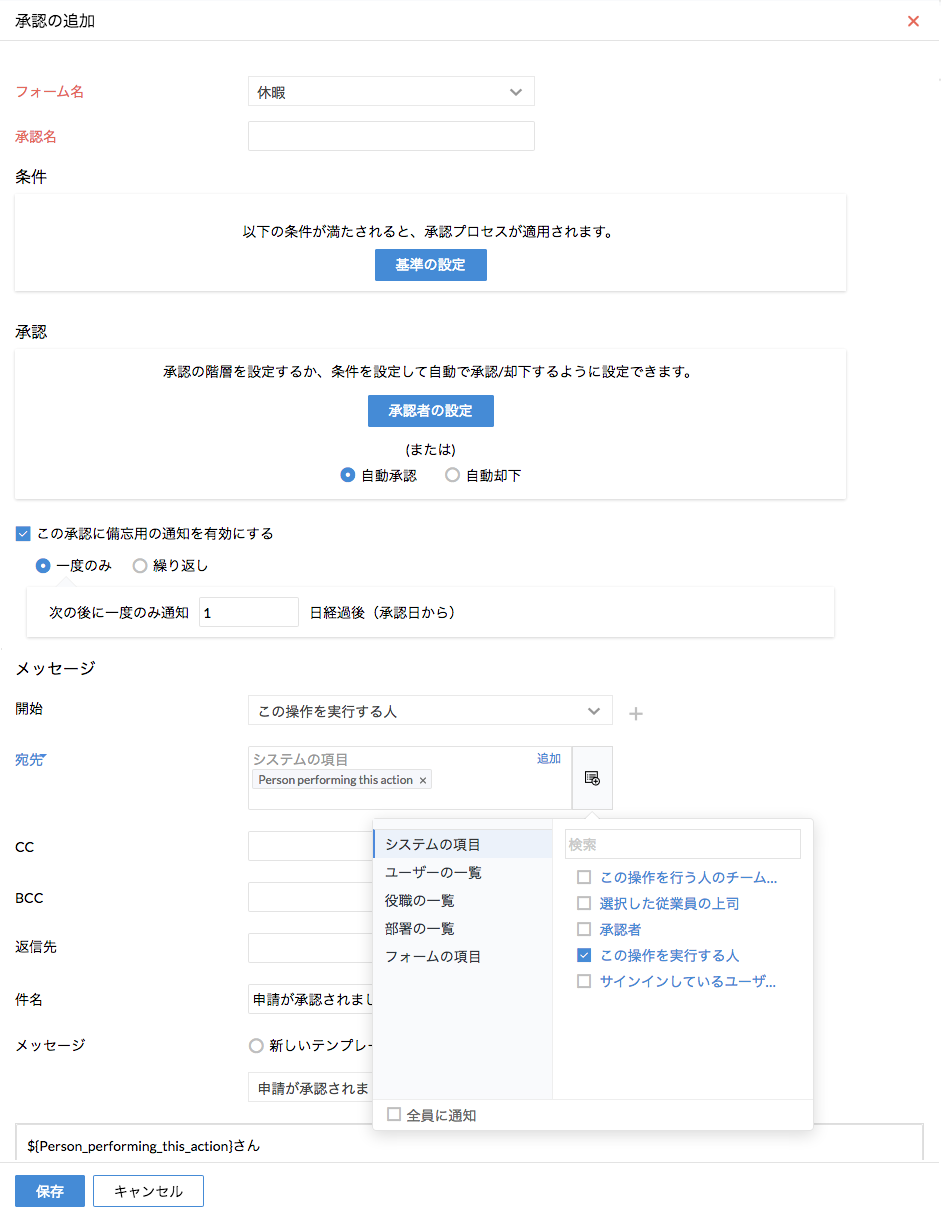The width and height of the screenshot is (941, 1220).
Task: Uncheck この操作を実行する人 checkbox
Action: click(584, 956)
